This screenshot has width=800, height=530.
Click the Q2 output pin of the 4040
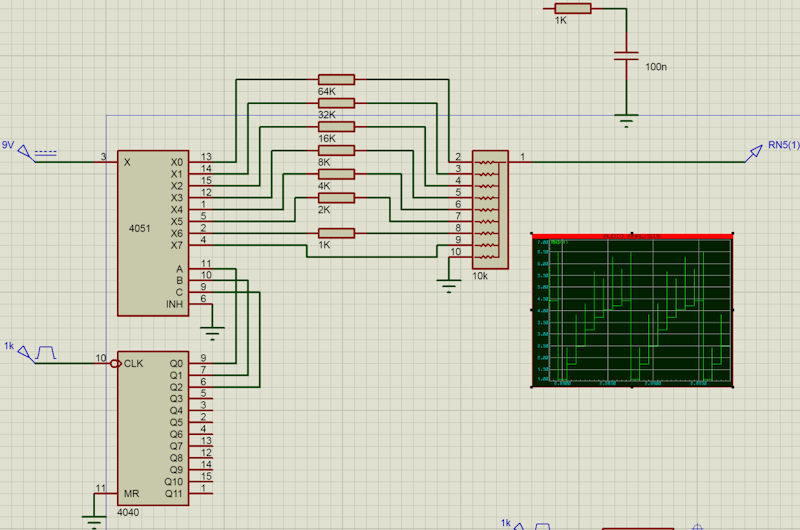201,387
